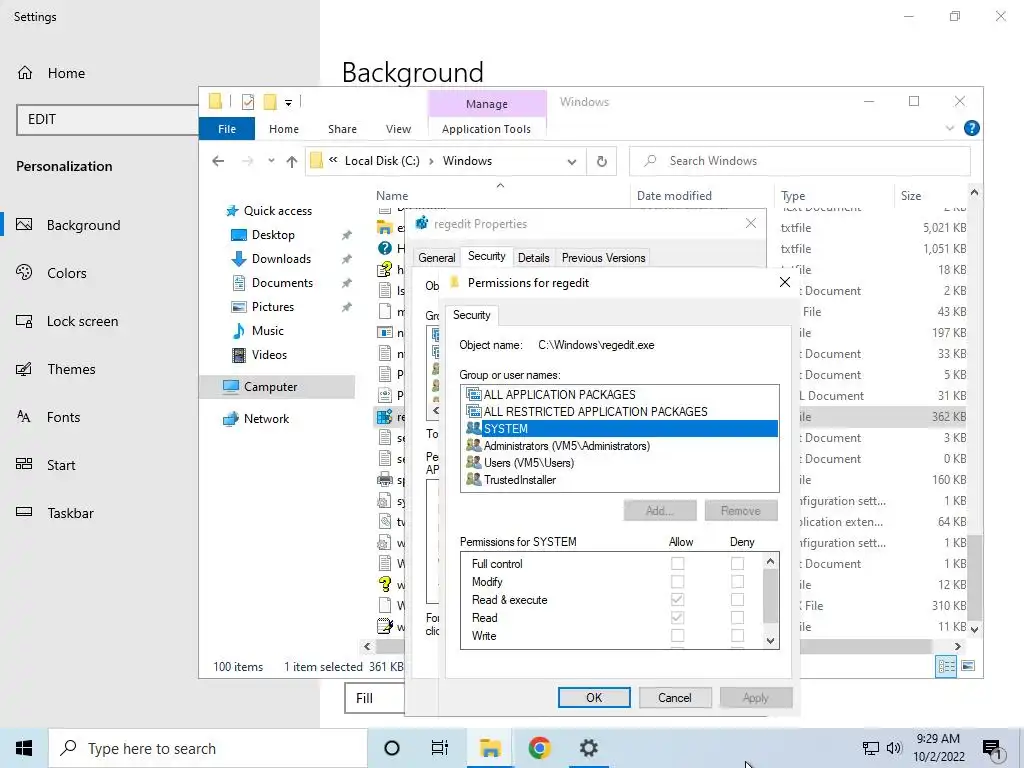1024x768 pixels.
Task: Select SYSTEM in group list
Action: 620,428
